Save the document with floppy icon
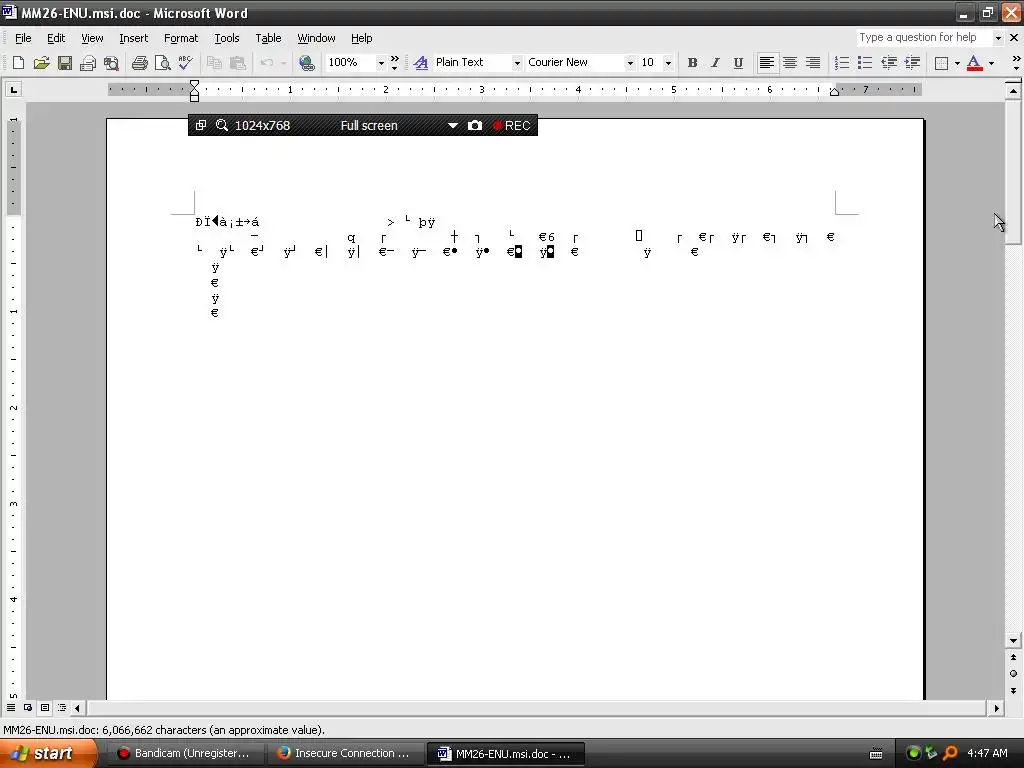This screenshot has height=768, width=1024. coord(65,63)
